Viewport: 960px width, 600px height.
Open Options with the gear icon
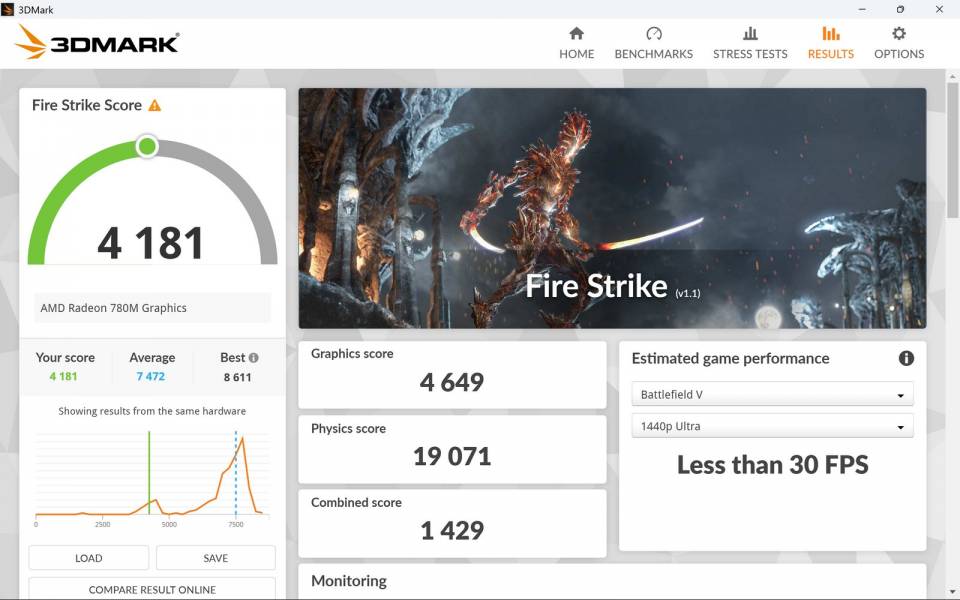pos(899,34)
